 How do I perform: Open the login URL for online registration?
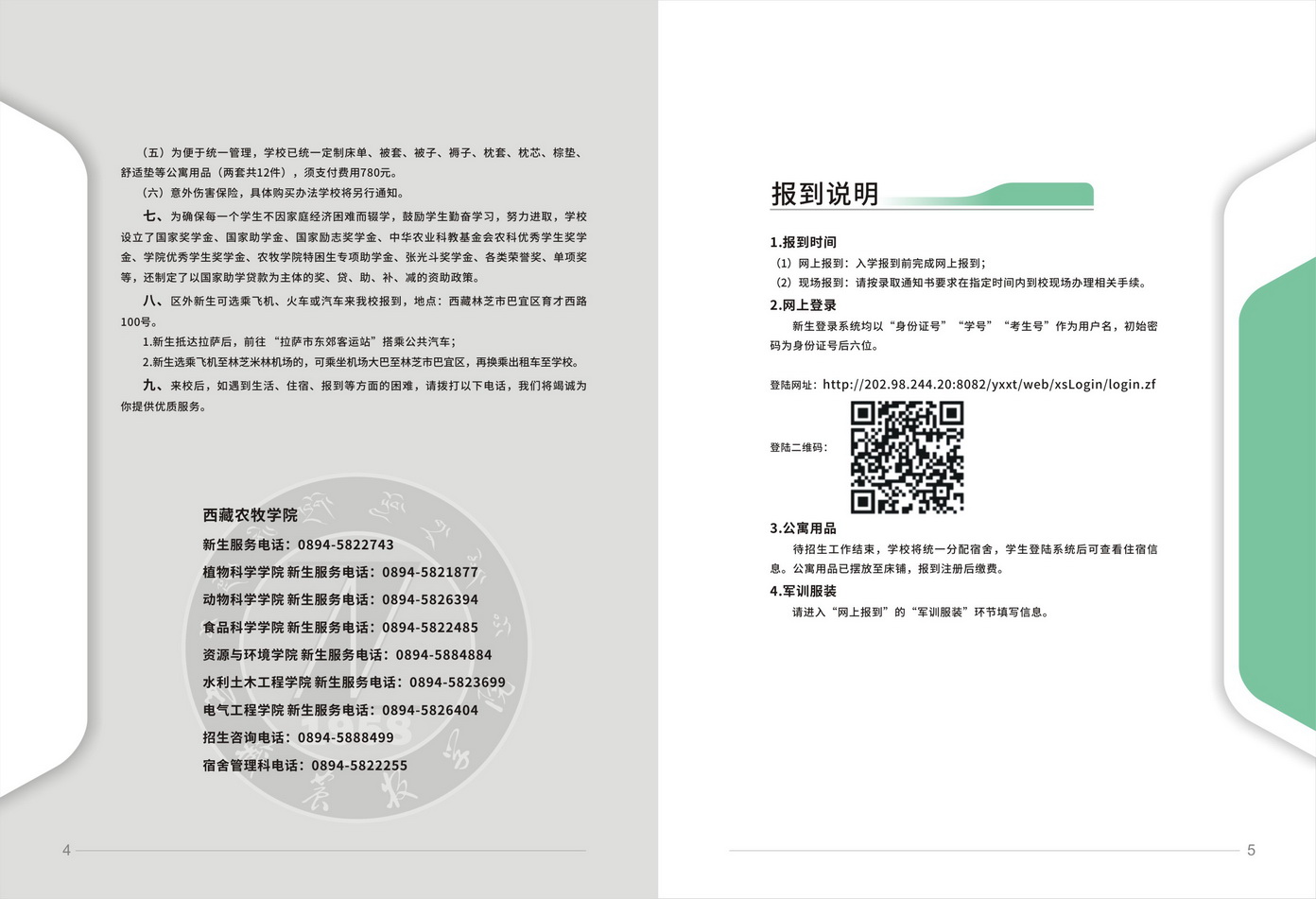click(x=988, y=385)
